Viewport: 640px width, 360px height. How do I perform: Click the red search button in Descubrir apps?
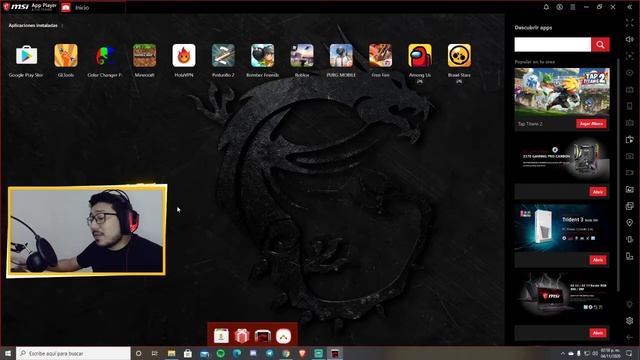(600, 44)
